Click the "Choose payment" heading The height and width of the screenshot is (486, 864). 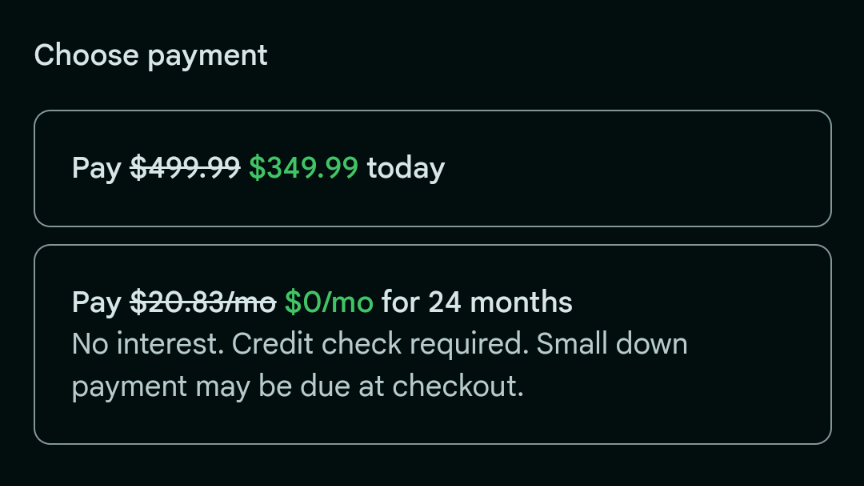(x=151, y=56)
